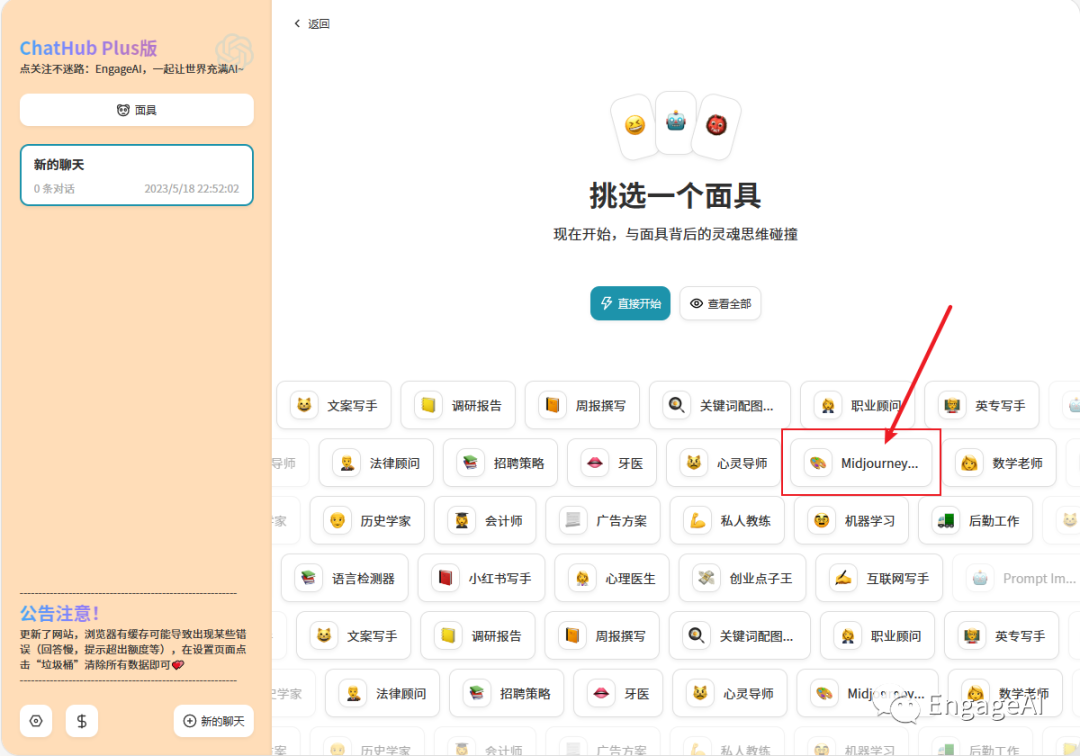Select the 新的聊天 conversation with 0 条对话
The width and height of the screenshot is (1080, 756).
pyautogui.click(x=136, y=175)
